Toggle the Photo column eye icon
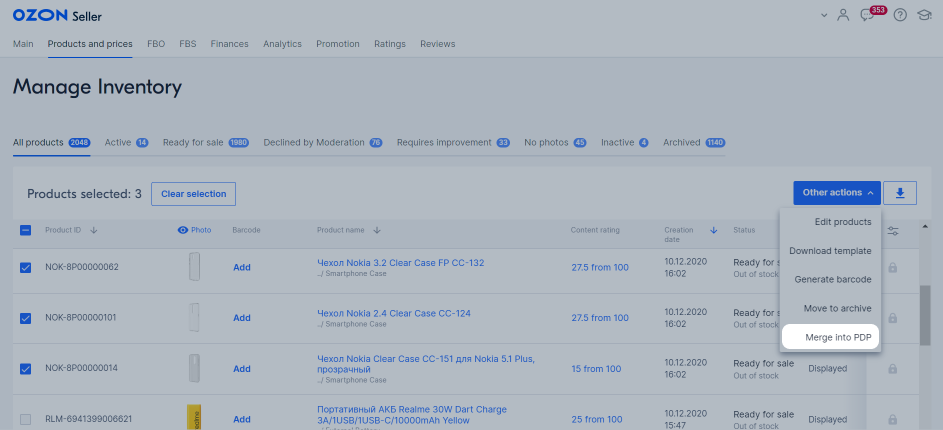943x430 pixels. (x=183, y=230)
